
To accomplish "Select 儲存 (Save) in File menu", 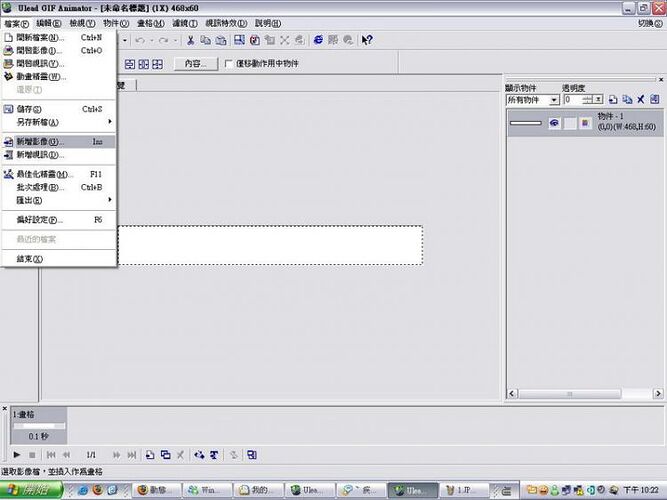I will click(59, 109).
